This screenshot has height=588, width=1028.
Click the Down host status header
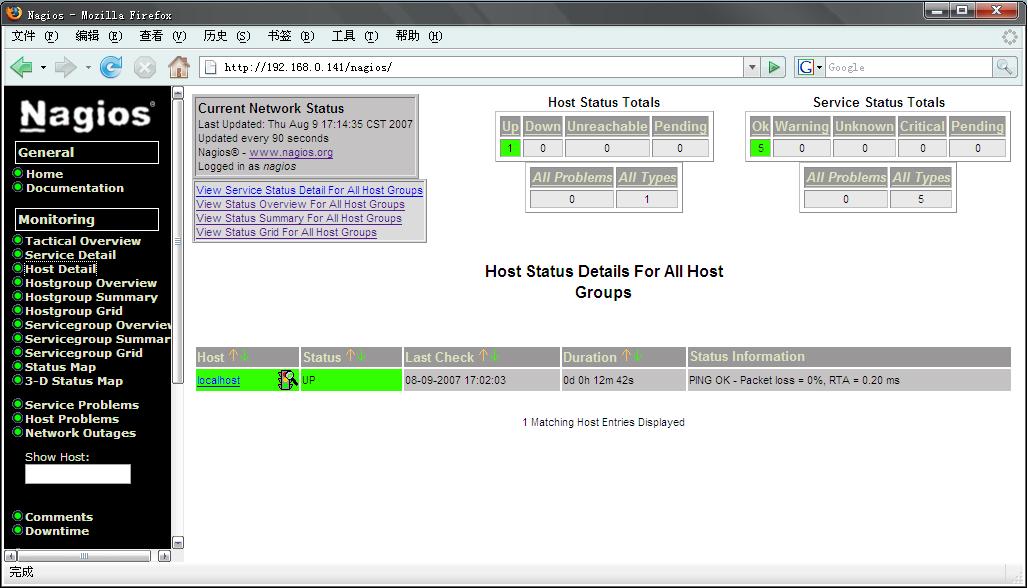point(543,127)
